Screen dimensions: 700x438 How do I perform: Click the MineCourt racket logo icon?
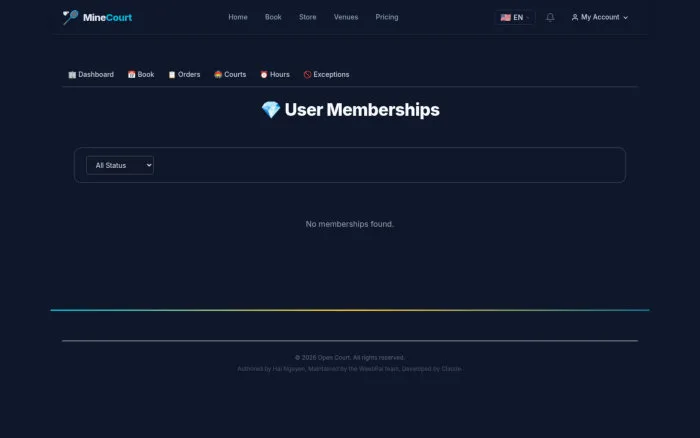coord(70,17)
